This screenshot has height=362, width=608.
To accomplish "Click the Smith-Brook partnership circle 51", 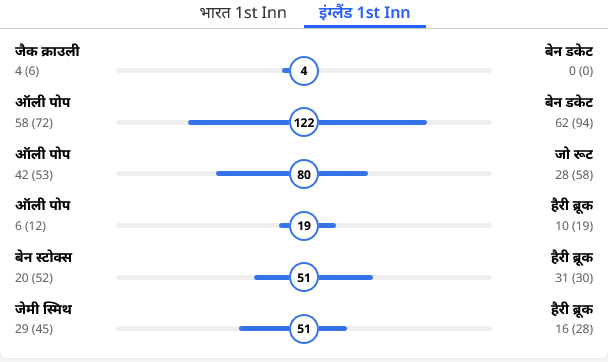I will tap(304, 329).
